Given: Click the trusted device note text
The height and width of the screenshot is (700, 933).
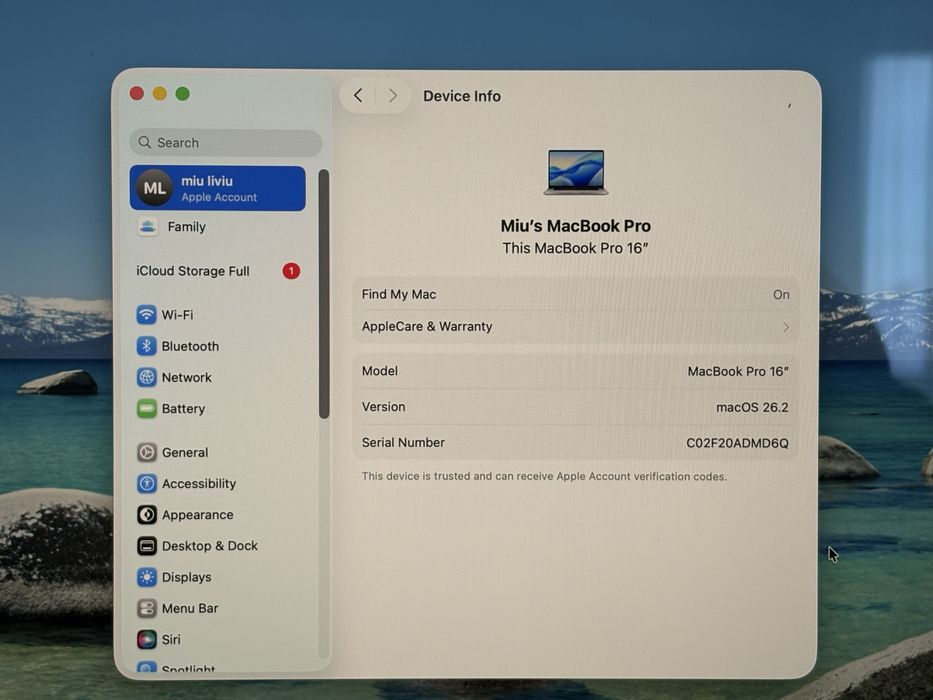Looking at the screenshot, I should 544,476.
